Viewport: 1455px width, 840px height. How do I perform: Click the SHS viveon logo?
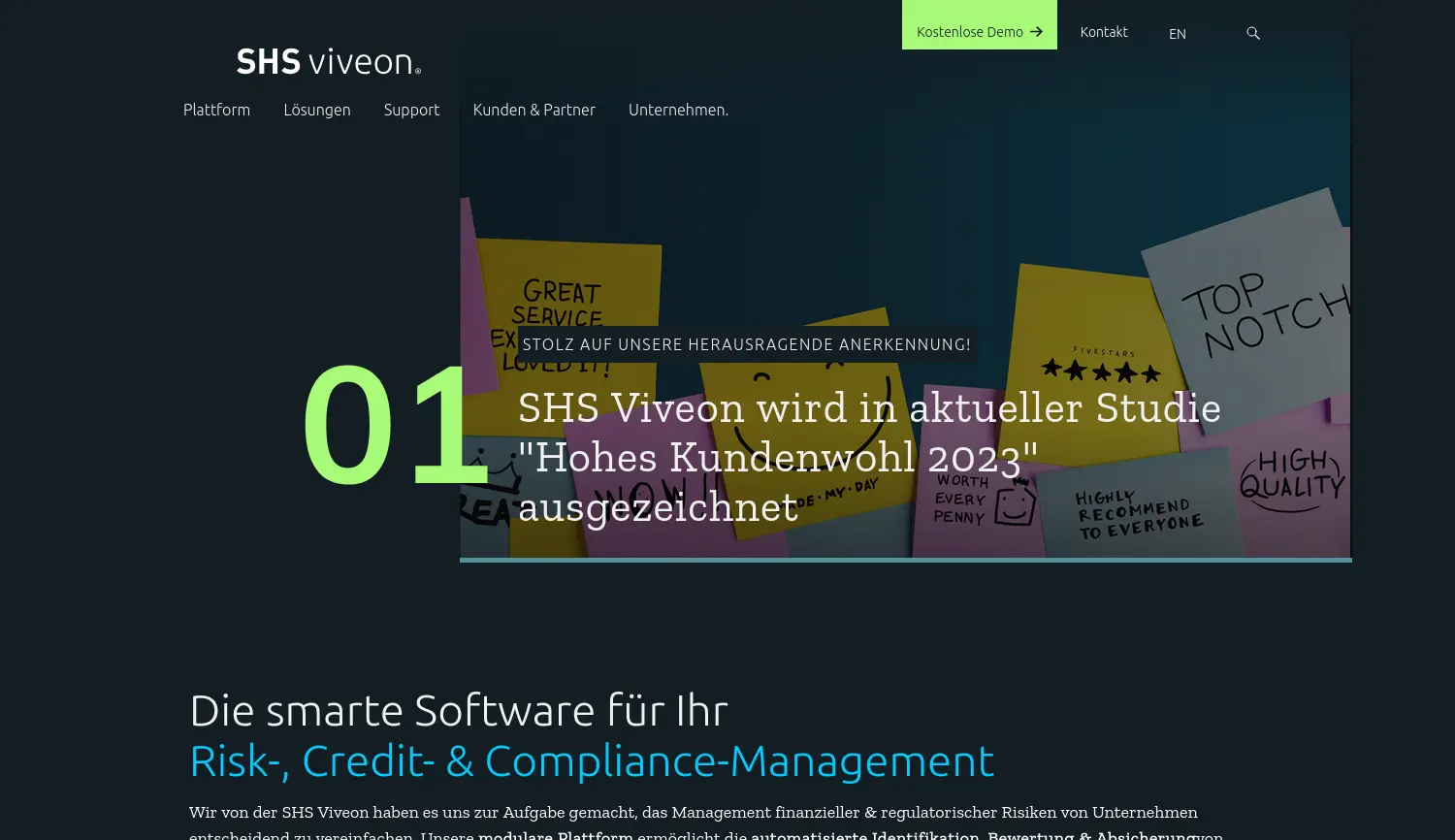(328, 61)
